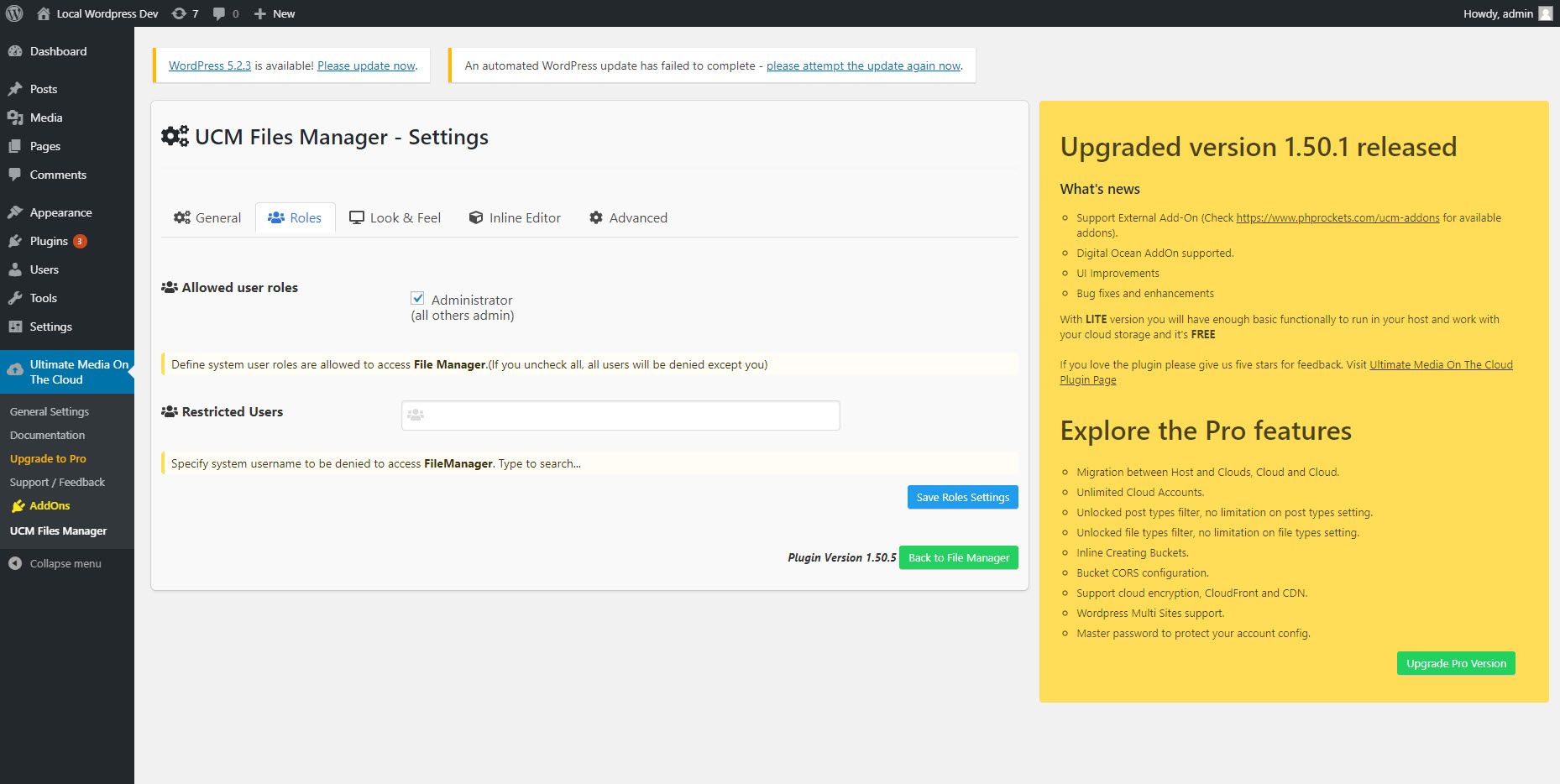Click Upgrade Pro Version button
The height and width of the screenshot is (784, 1560).
[x=1456, y=663]
